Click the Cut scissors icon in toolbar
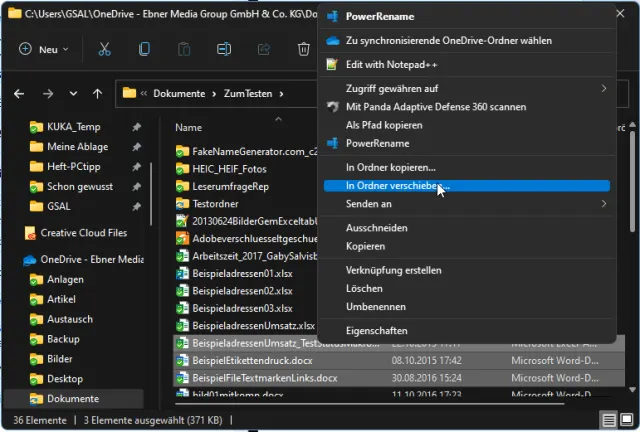The width and height of the screenshot is (640, 432). [x=104, y=48]
